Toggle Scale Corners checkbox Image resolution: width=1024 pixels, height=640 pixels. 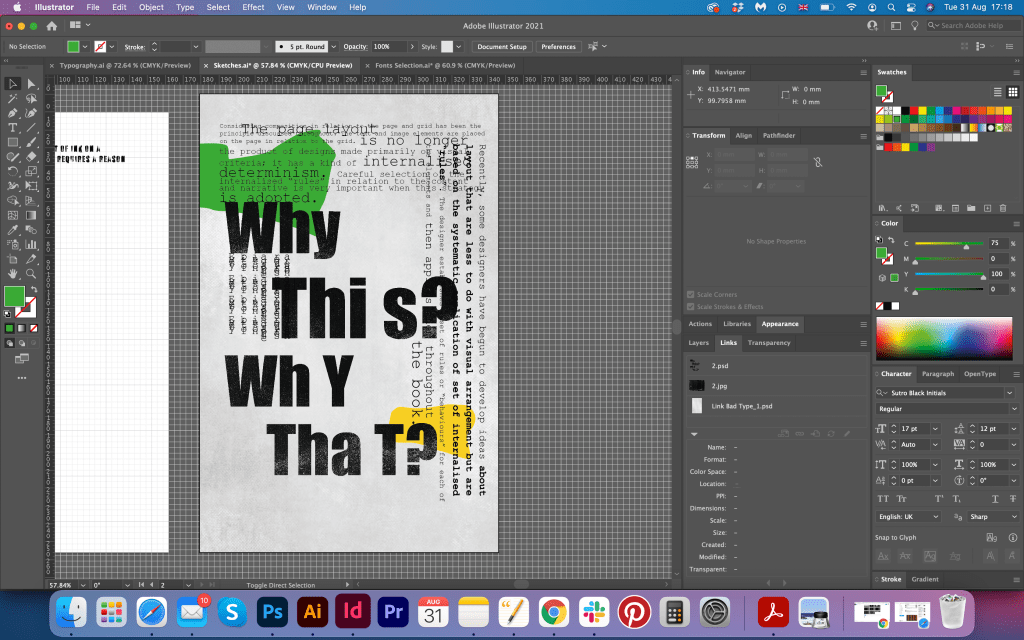[x=691, y=295]
